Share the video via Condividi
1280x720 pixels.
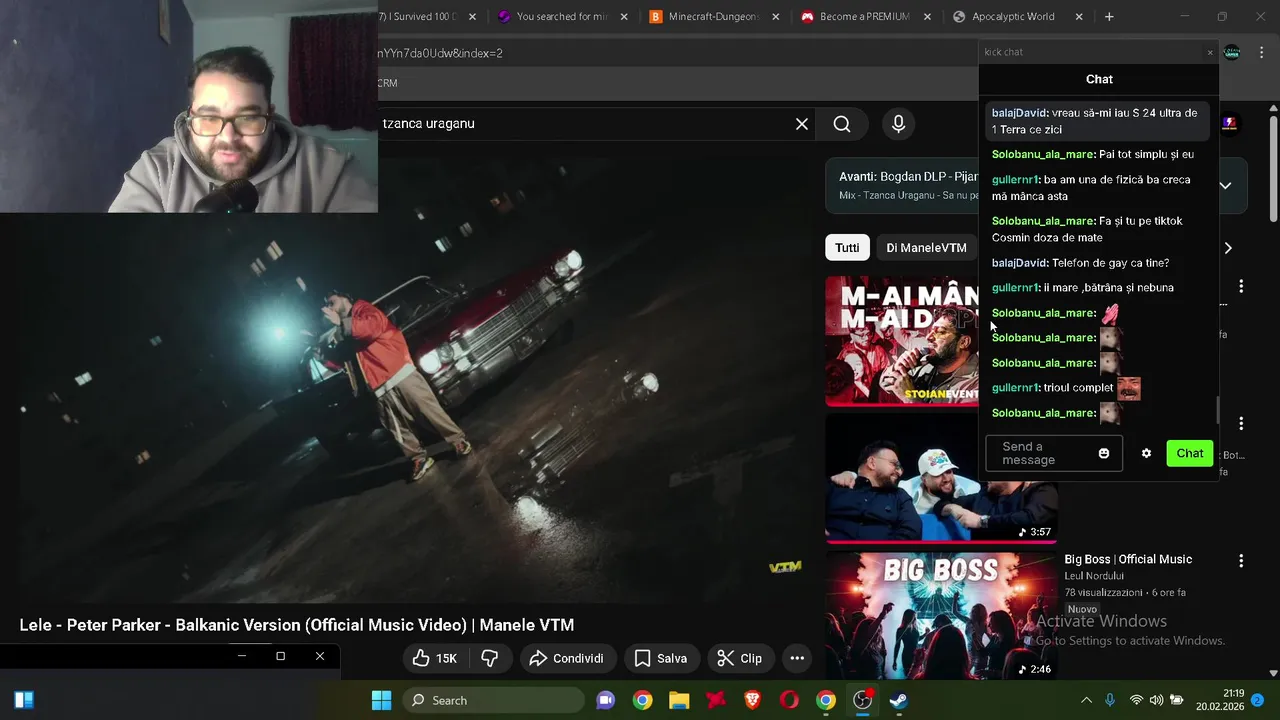point(567,658)
